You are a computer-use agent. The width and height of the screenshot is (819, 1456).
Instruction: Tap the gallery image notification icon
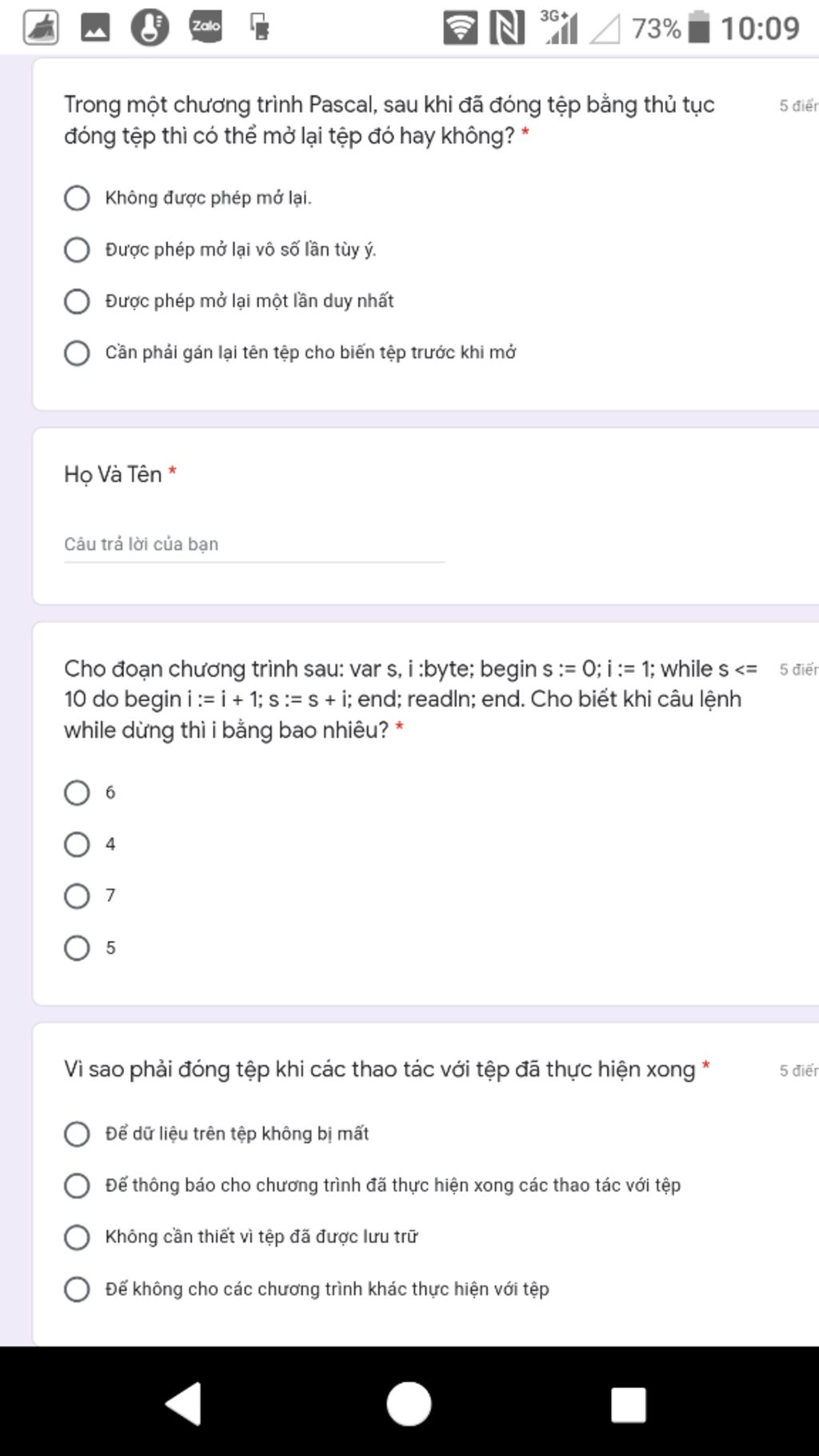(95, 27)
